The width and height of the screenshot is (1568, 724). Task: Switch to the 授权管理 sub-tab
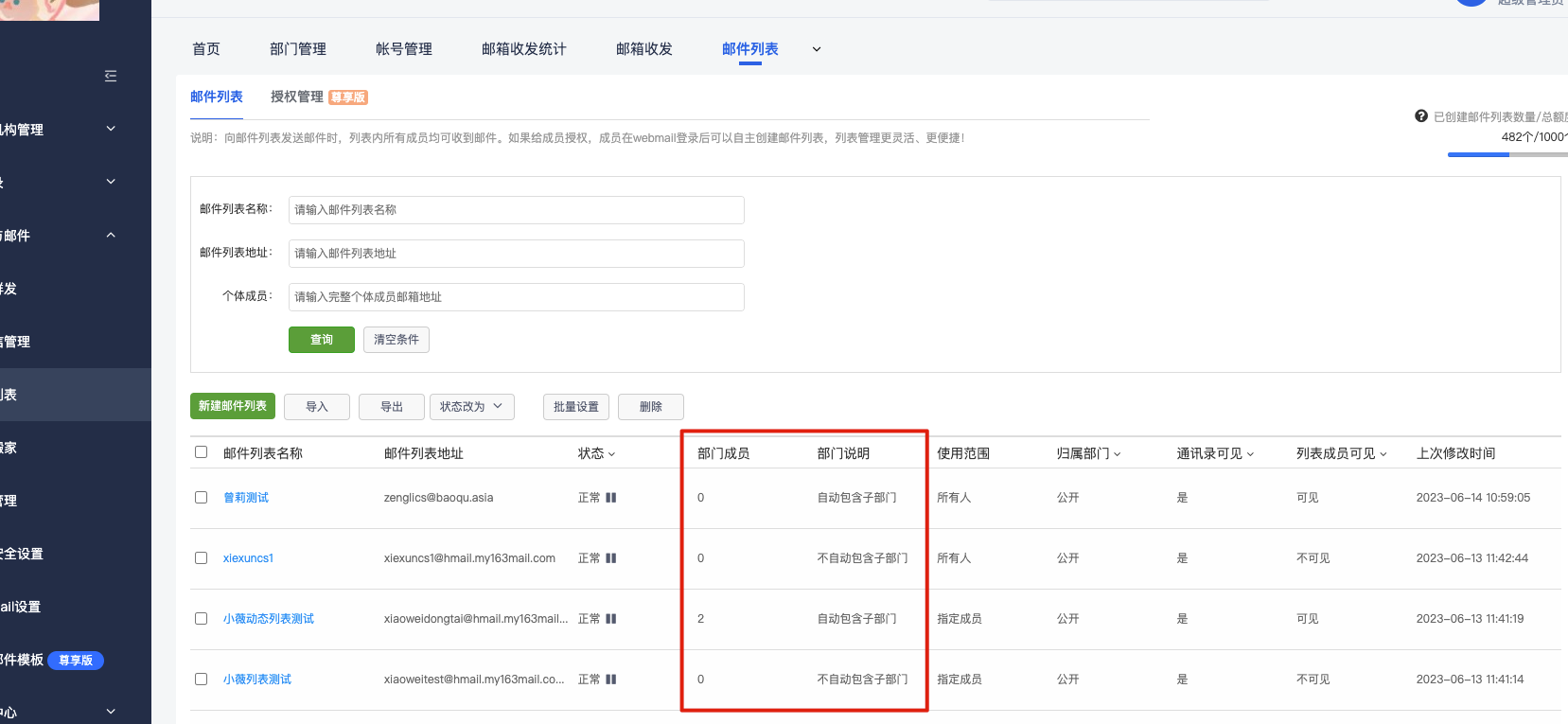tap(297, 97)
